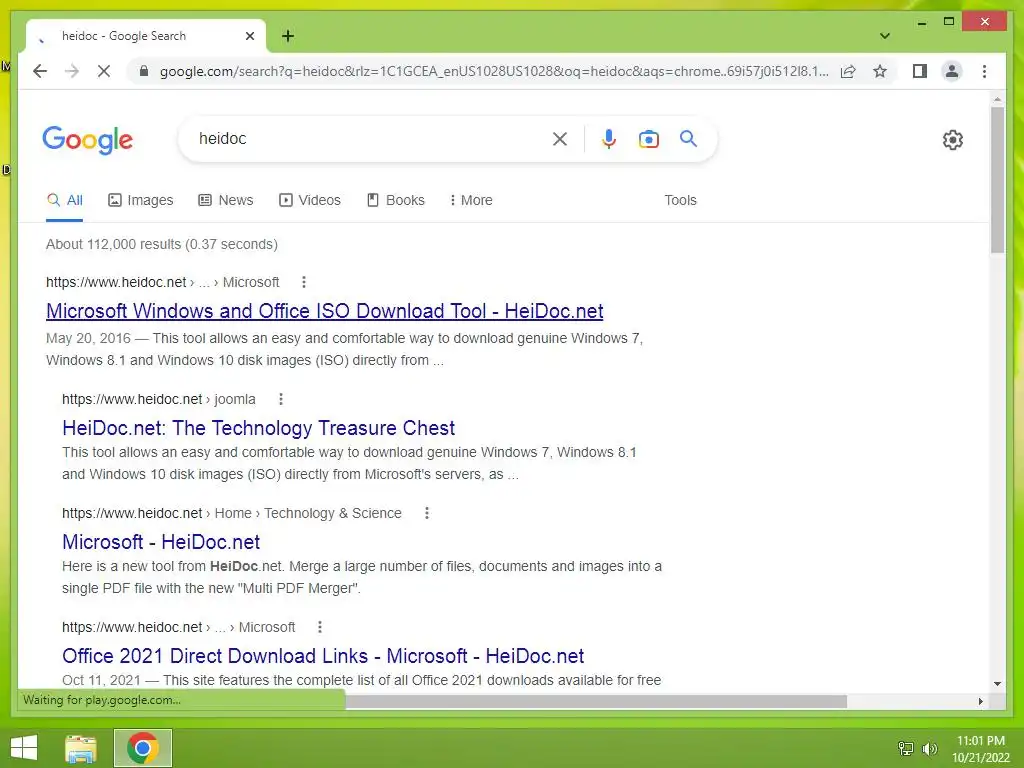1024x768 pixels.
Task: Click the forward navigation arrow
Action: pyautogui.click(x=72, y=71)
